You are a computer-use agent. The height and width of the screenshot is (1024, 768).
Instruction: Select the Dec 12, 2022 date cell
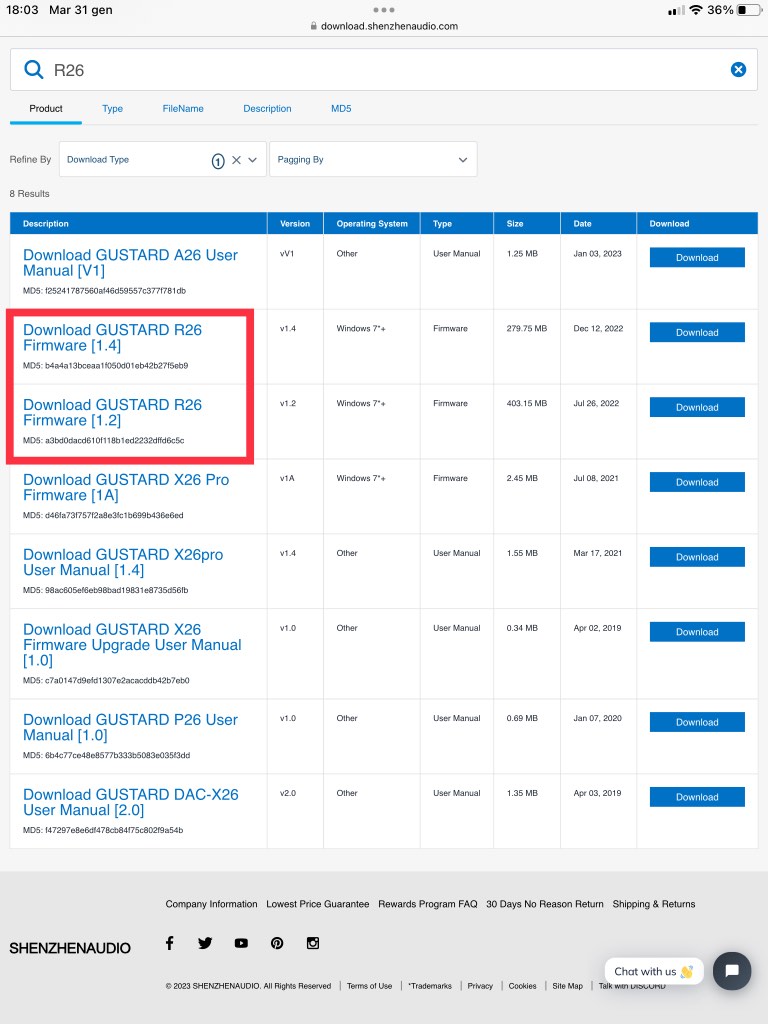598,328
